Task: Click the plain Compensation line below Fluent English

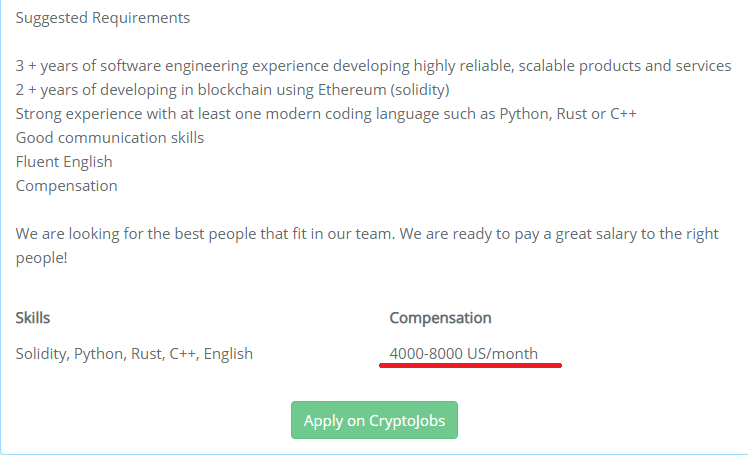Action: click(66, 186)
